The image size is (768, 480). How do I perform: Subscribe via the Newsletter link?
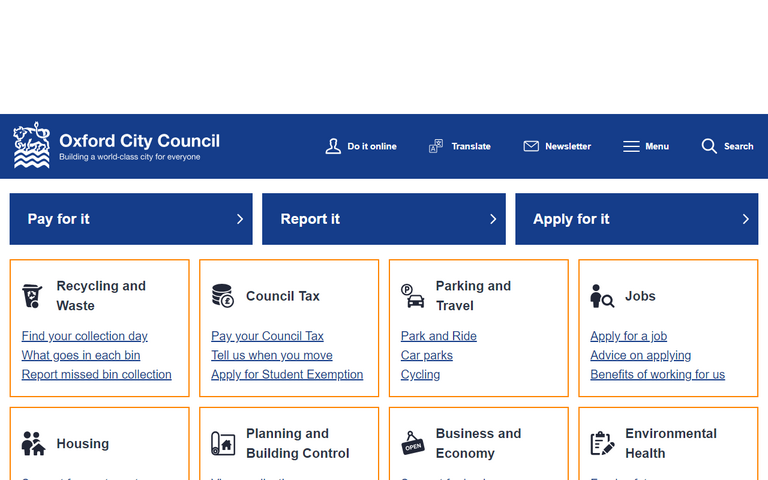click(557, 146)
